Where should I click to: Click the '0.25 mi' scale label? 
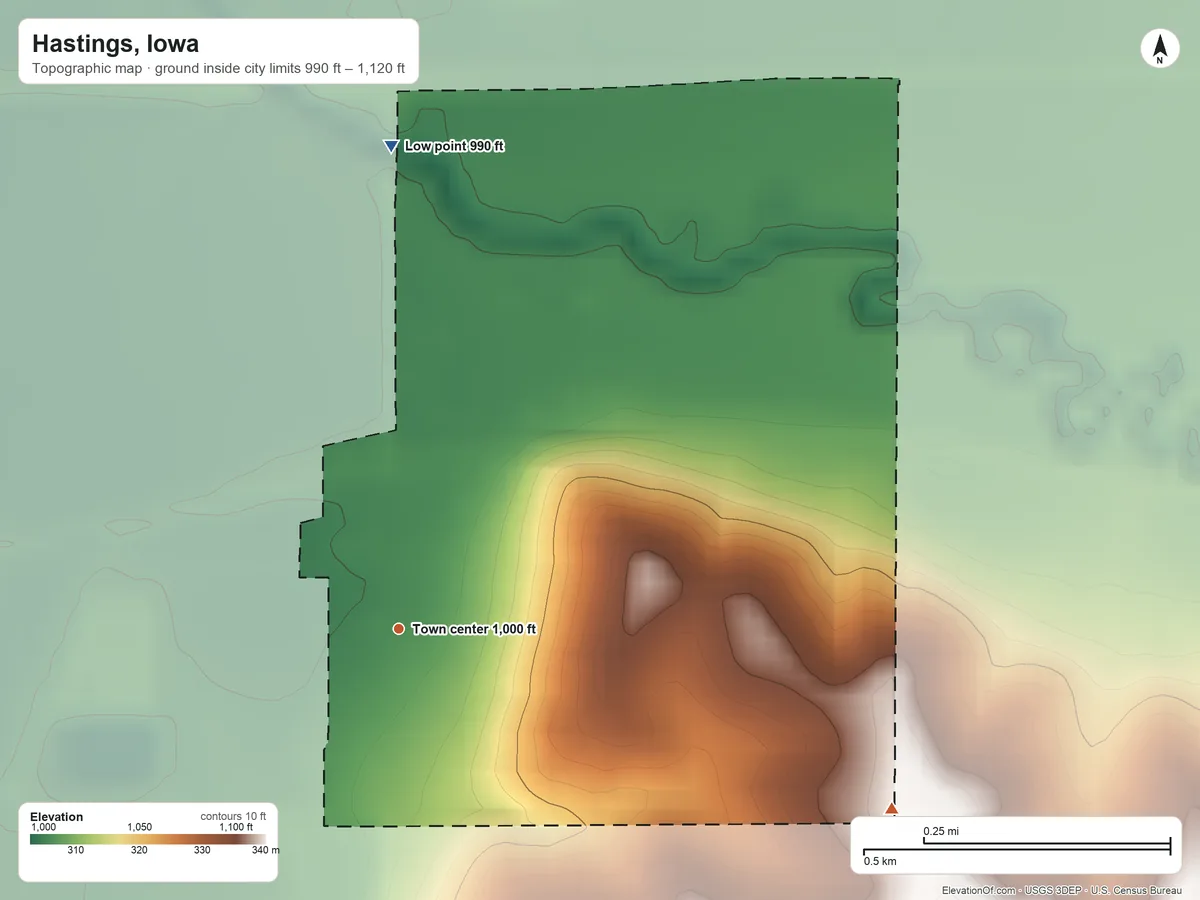pyautogui.click(x=941, y=831)
